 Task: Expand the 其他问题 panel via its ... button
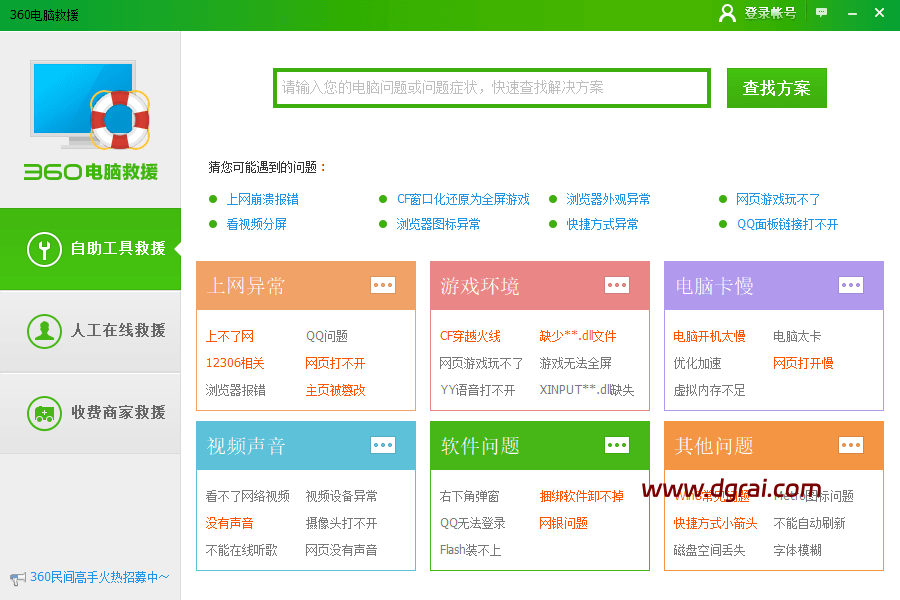(x=851, y=445)
